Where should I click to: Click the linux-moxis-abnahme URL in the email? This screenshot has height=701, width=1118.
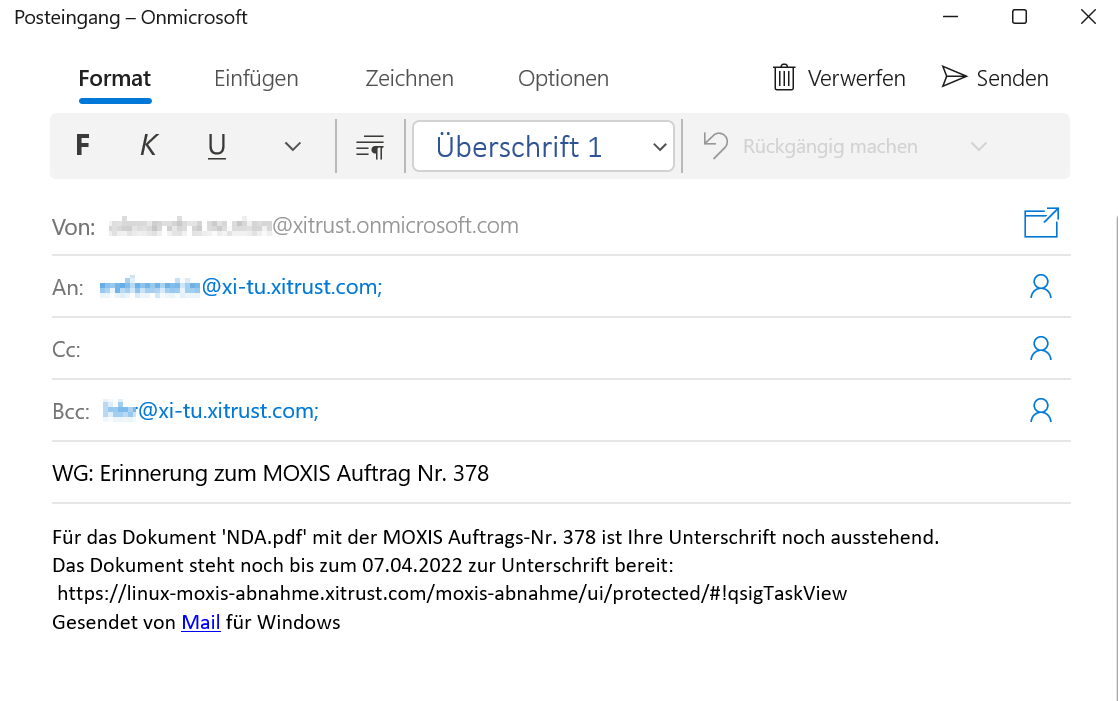point(452,592)
